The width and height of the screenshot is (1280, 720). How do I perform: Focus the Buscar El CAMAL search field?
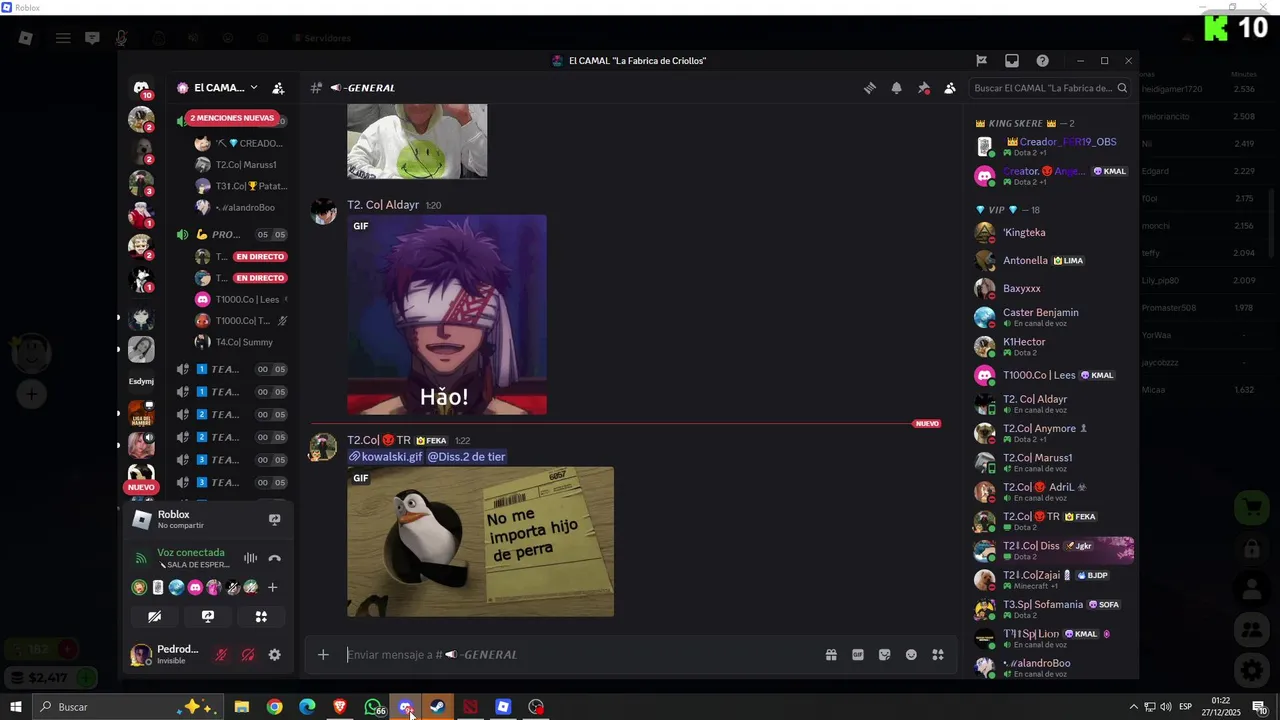(1050, 88)
